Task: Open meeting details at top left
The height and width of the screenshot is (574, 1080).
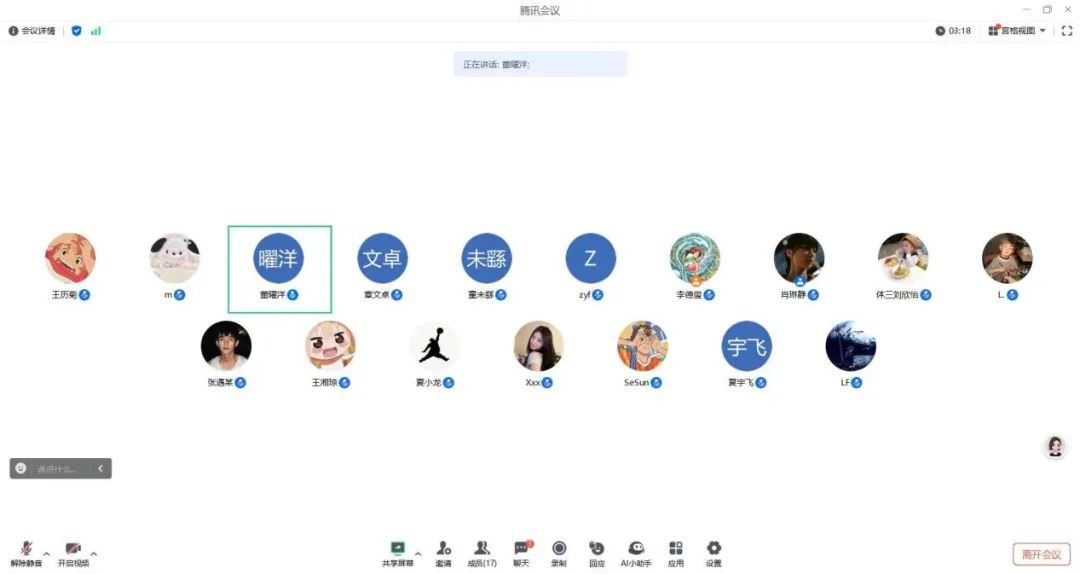Action: tap(32, 30)
